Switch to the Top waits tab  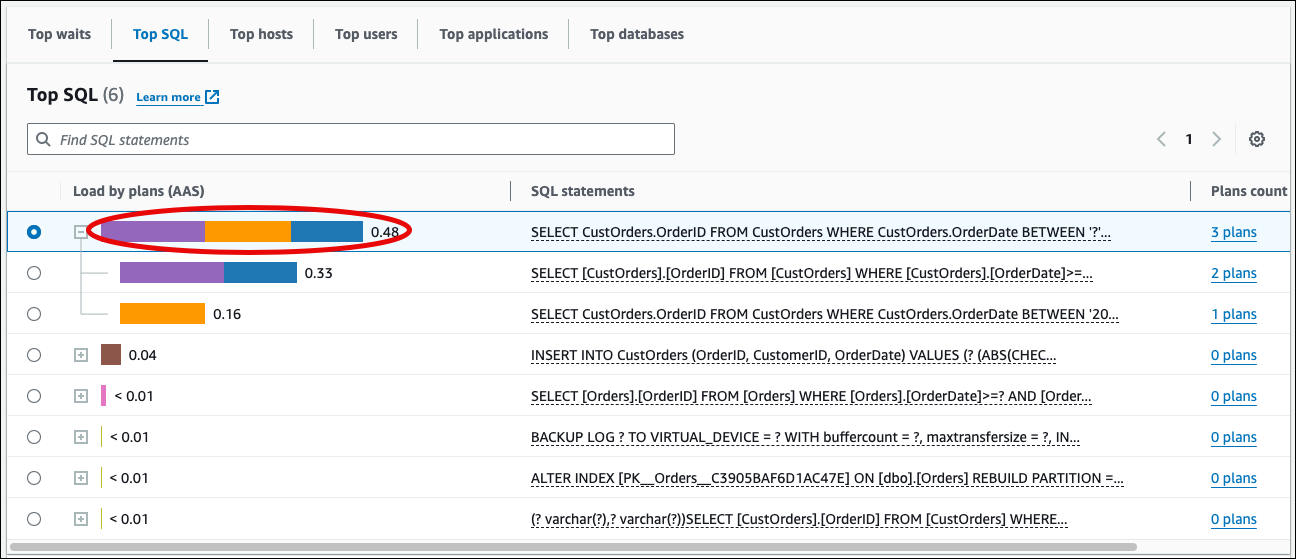59,34
